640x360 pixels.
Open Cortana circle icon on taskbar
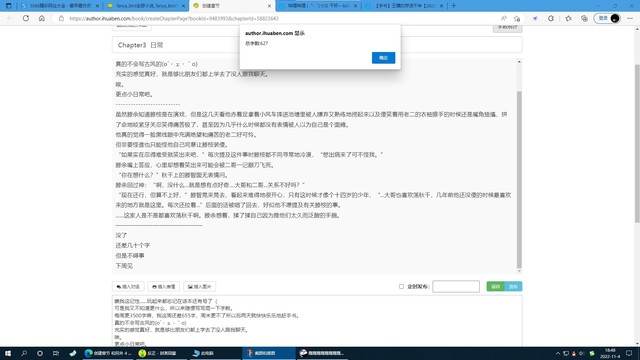(40, 353)
